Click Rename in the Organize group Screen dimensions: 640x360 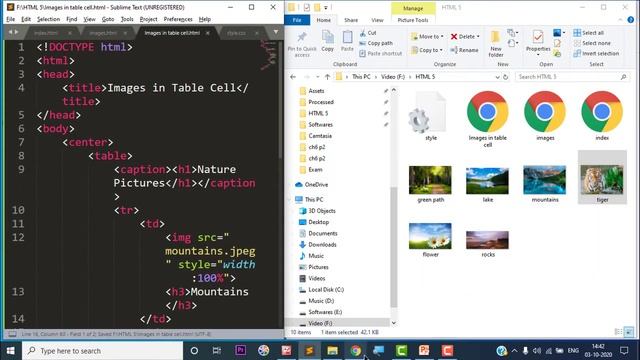tap(464, 50)
